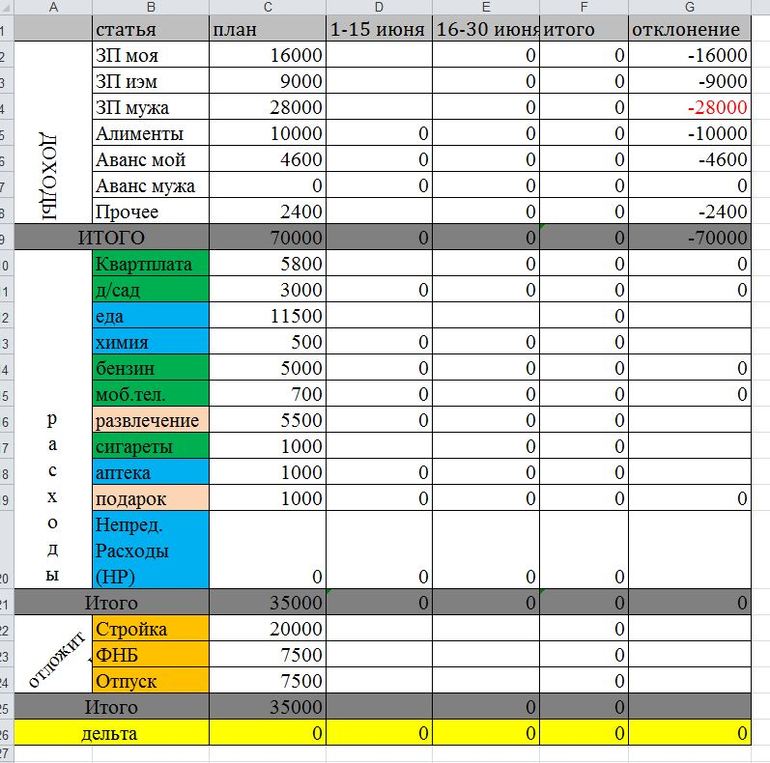
Task: Click the 'статья' header cell
Action: 150,30
